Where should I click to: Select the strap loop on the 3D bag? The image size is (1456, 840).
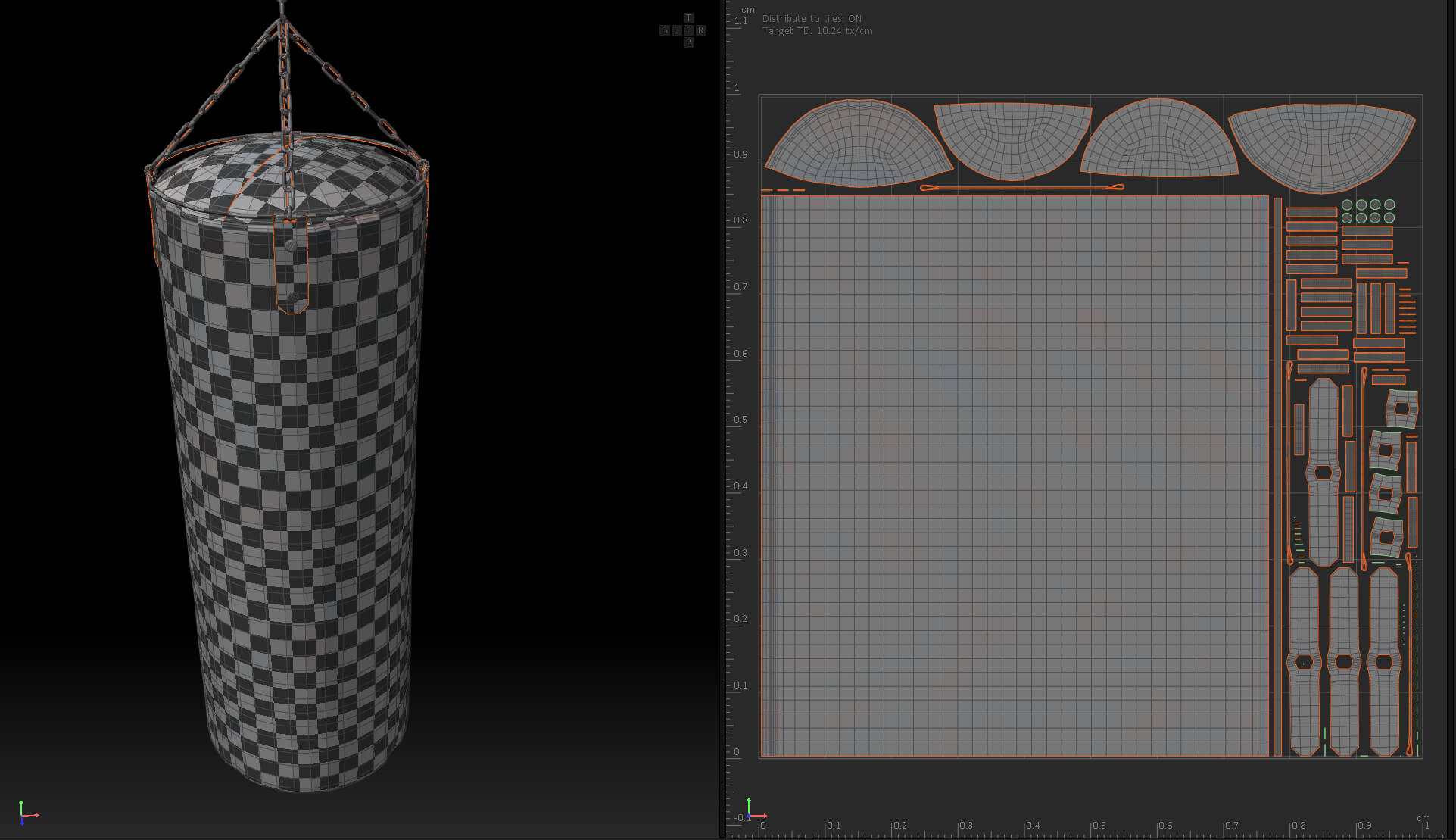[292, 265]
